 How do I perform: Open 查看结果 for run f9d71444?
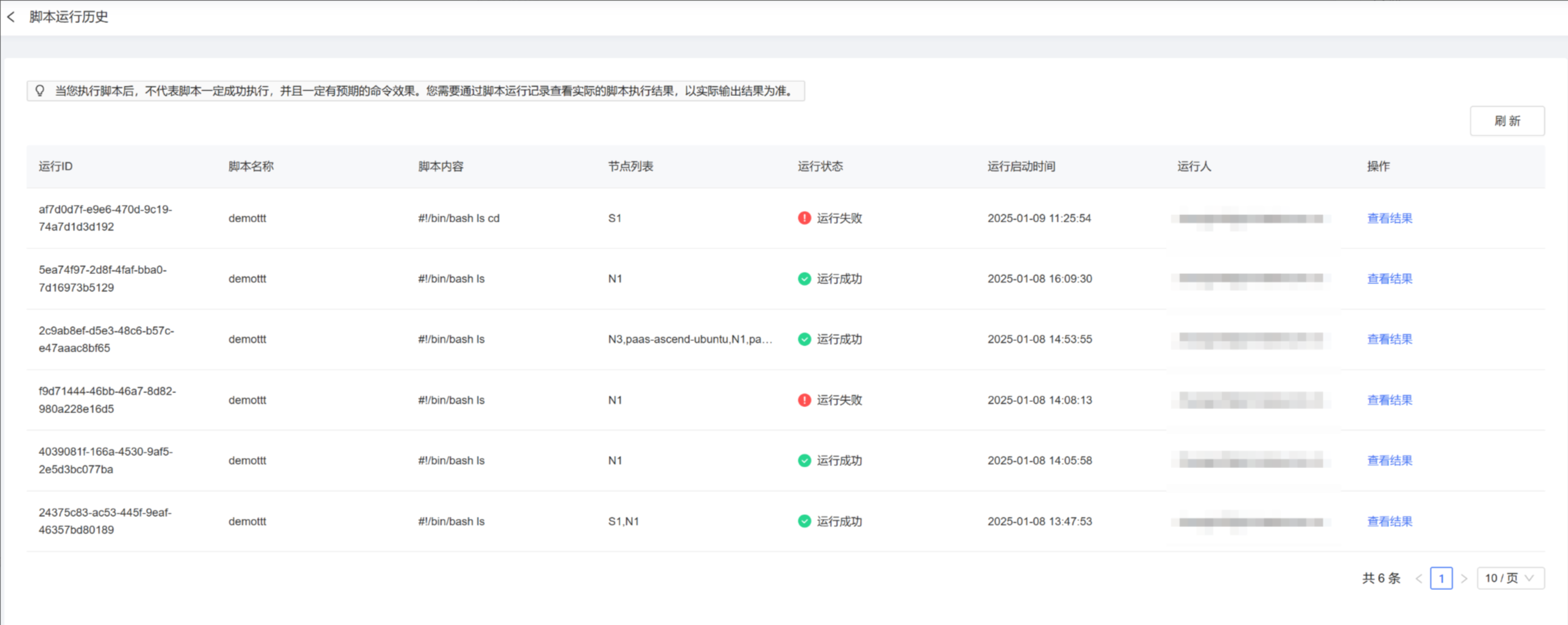pos(1390,400)
